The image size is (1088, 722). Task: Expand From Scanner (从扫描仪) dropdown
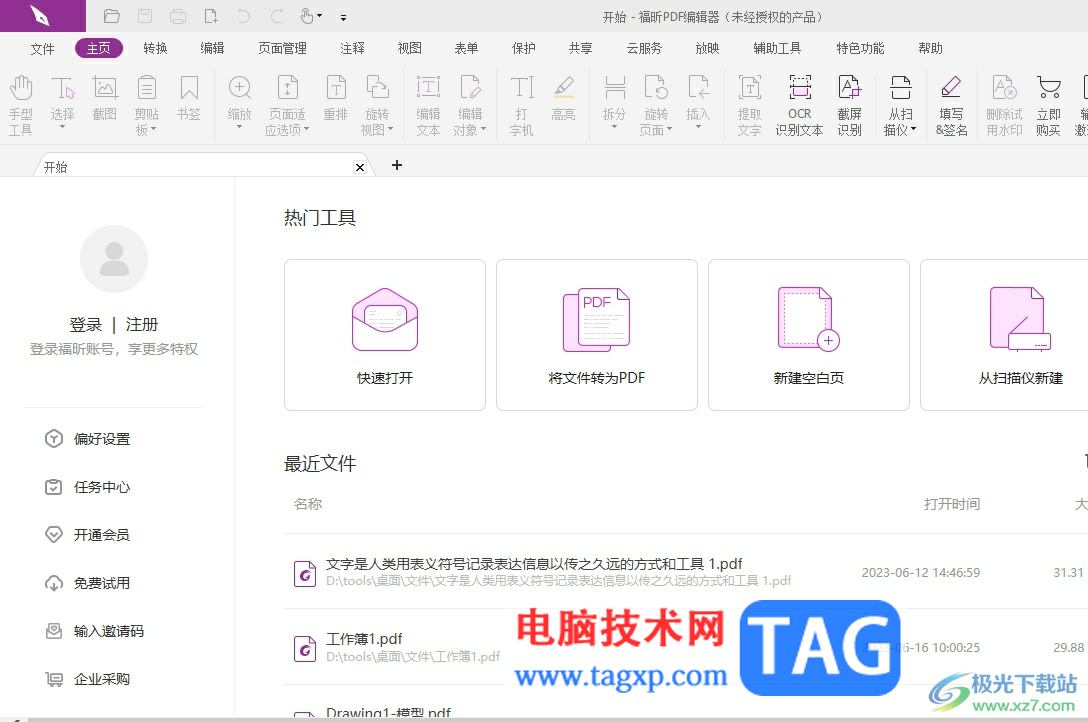(x=913, y=129)
